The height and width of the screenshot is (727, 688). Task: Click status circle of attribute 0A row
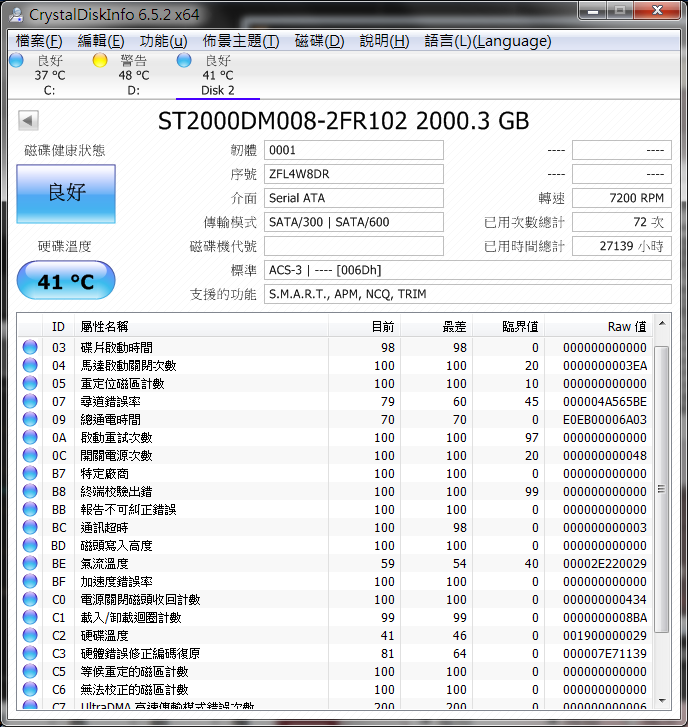(x=30, y=437)
